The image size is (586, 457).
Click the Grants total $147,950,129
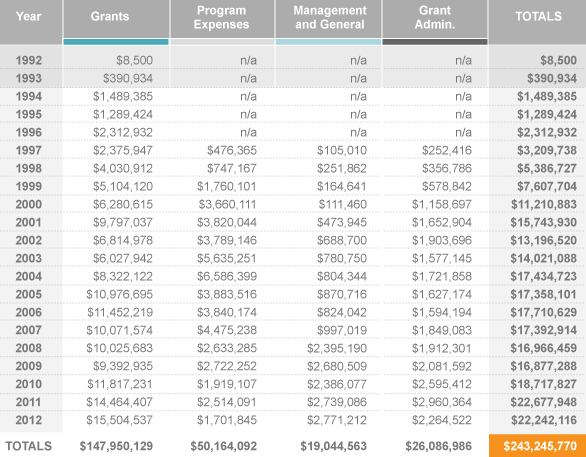coord(116,446)
